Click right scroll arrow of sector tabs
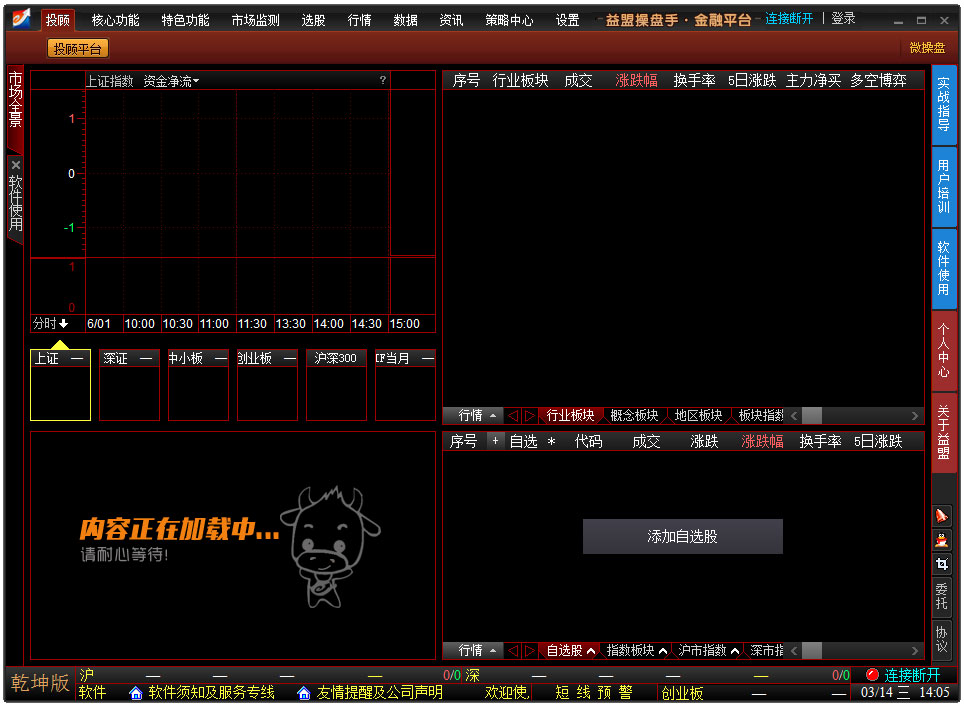The image size is (964, 707). (915, 416)
